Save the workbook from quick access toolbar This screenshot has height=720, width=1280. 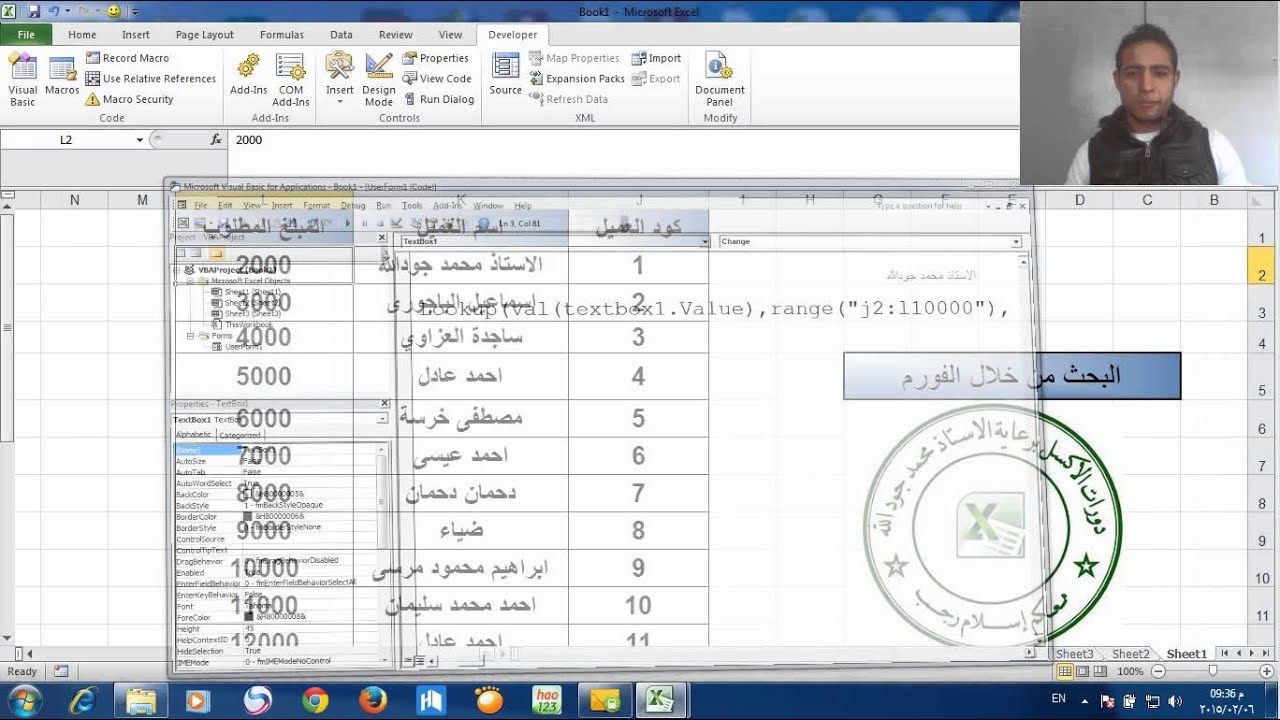coord(33,12)
